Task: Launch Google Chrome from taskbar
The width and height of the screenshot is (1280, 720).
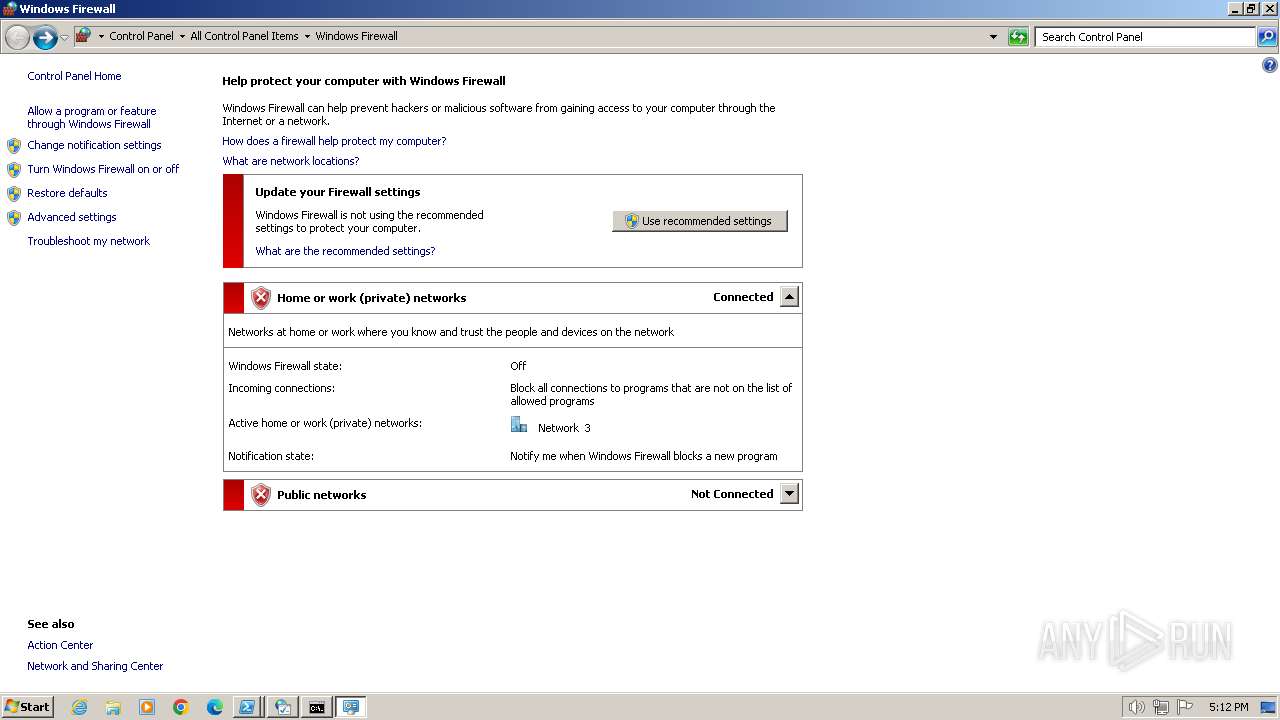Action: [x=181, y=707]
